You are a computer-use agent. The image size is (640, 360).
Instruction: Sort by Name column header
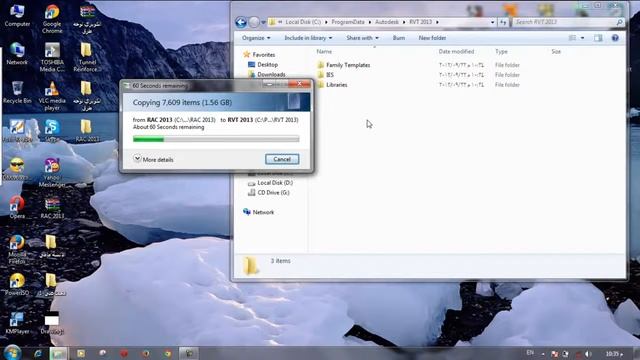(x=324, y=52)
